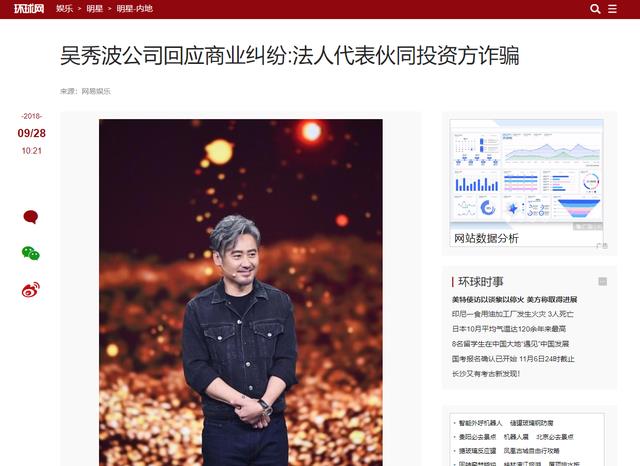The height and width of the screenshot is (466, 640).
Task: Share article via WeChat icon
Action: tap(31, 253)
